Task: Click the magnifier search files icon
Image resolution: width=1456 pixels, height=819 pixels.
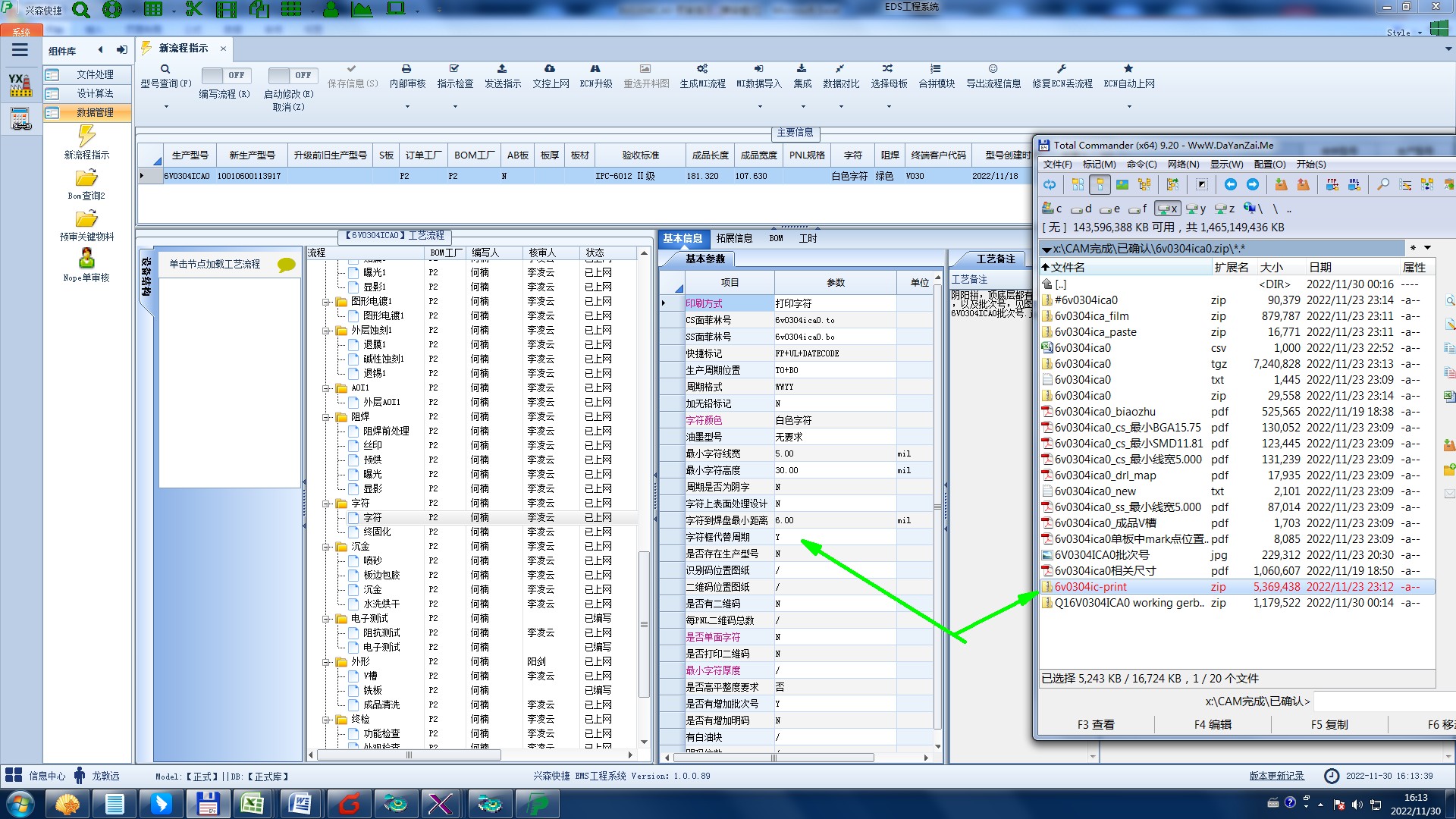Action: [x=1383, y=184]
